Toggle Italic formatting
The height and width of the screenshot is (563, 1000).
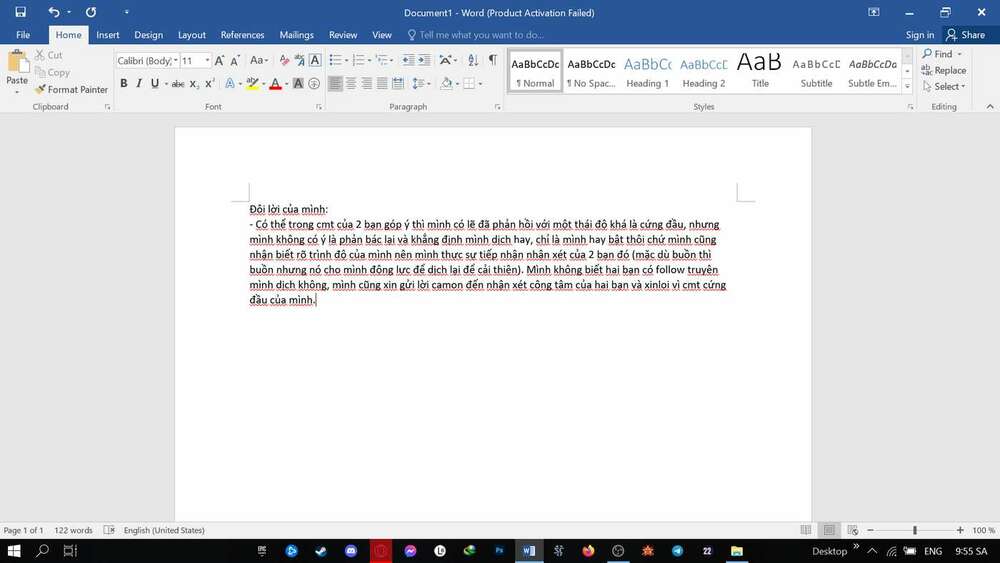click(140, 84)
